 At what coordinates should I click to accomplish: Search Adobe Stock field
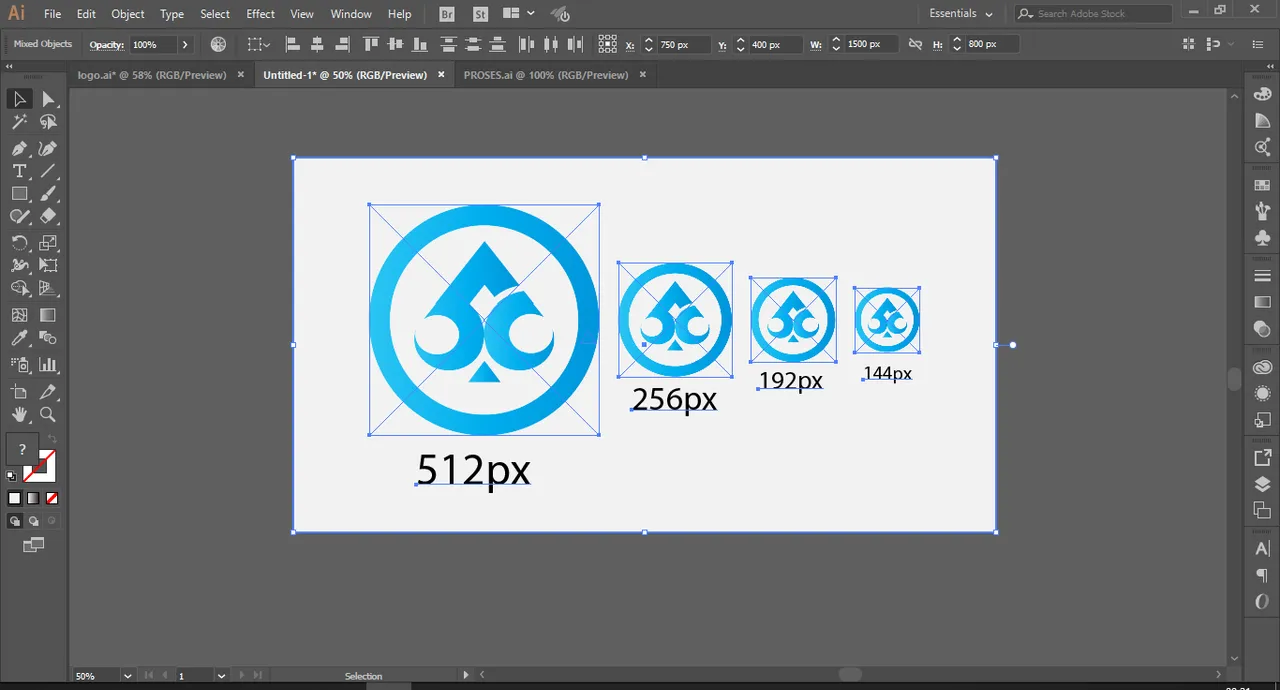coord(1093,14)
